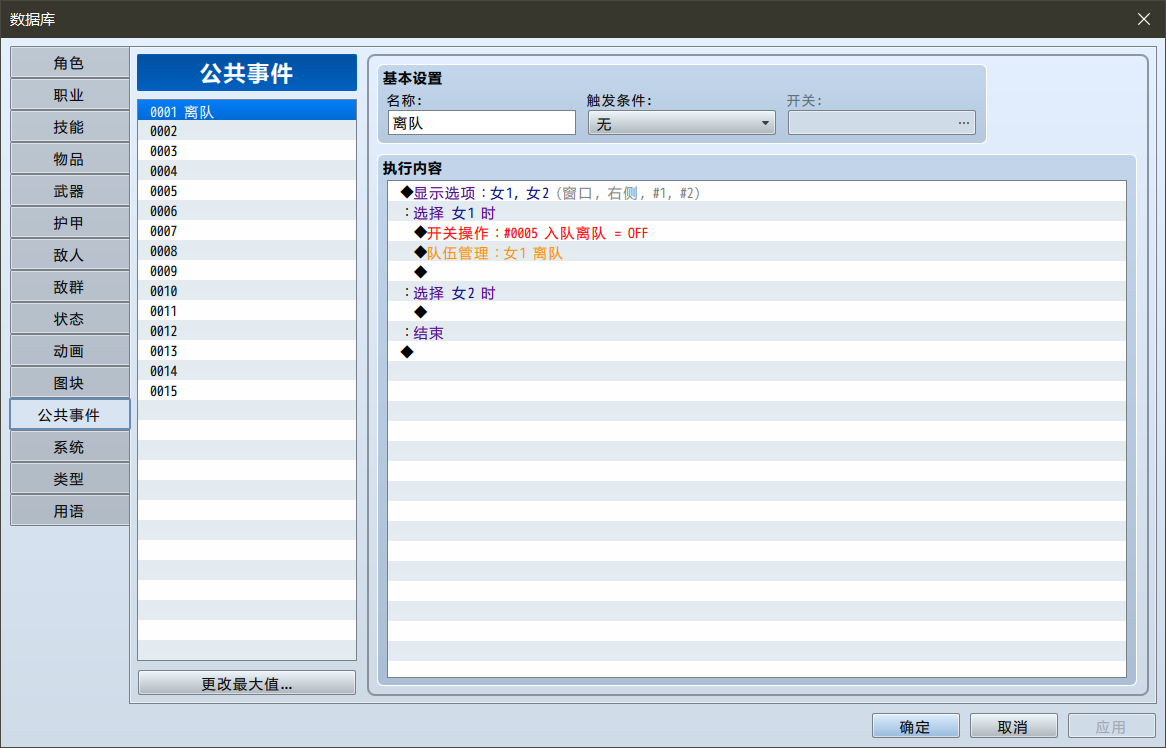Select common event 0012
This screenshot has height=748, width=1166.
pos(247,331)
